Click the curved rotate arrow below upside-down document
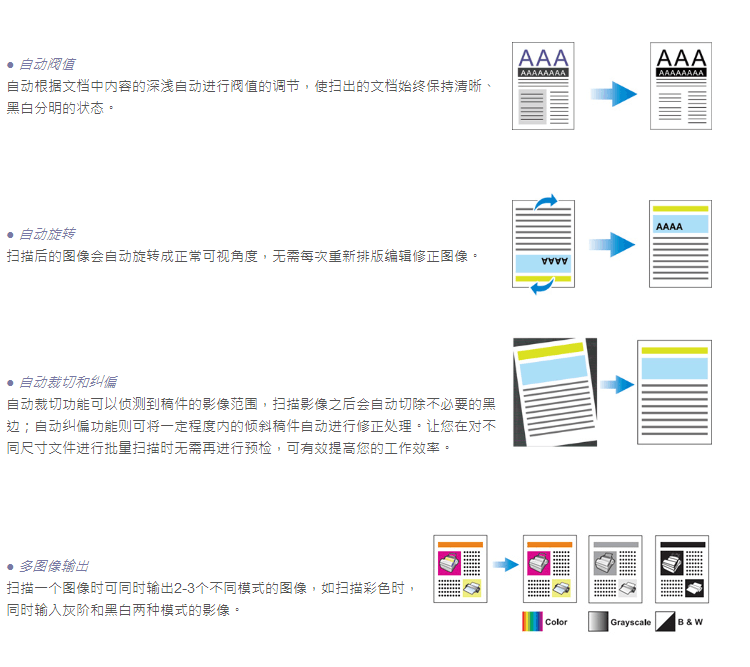Screen dimensions: 750x667 coord(542,286)
